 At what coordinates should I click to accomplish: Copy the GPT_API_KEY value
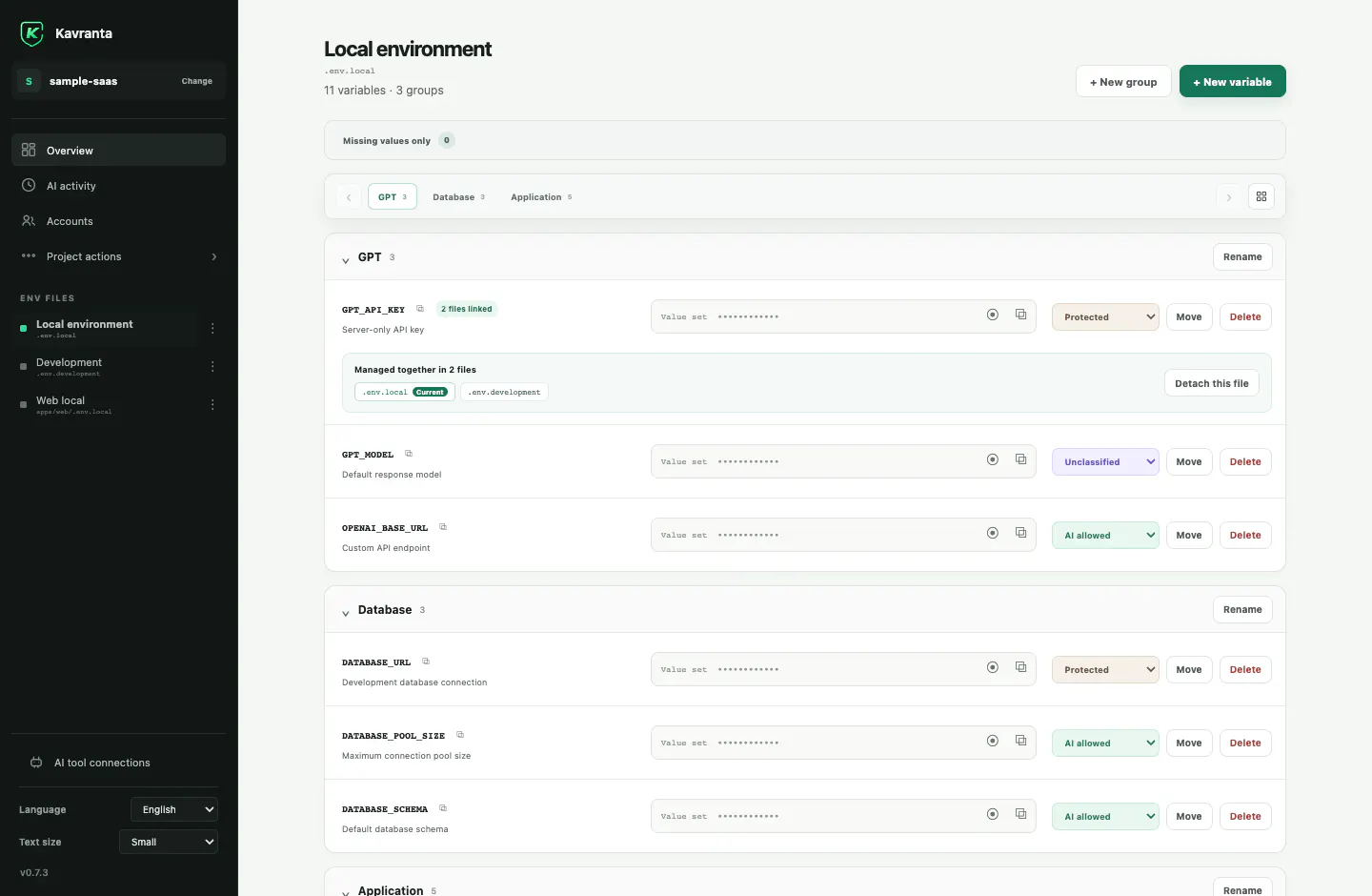[x=1020, y=315]
